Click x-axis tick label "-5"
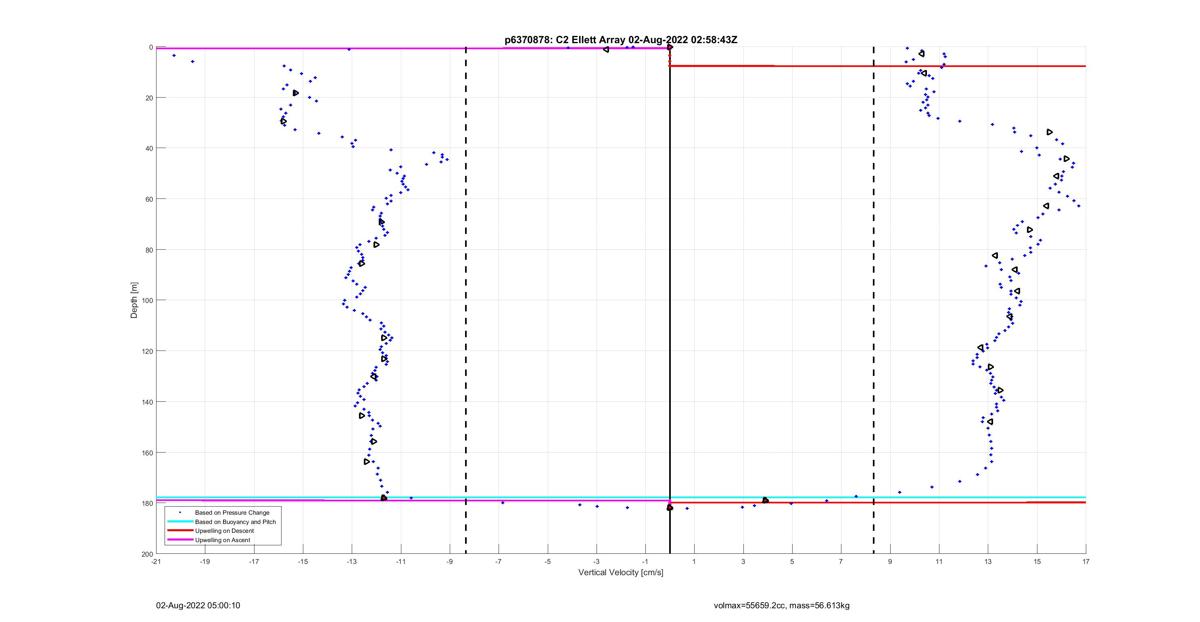The width and height of the screenshot is (1200, 622). [x=548, y=561]
